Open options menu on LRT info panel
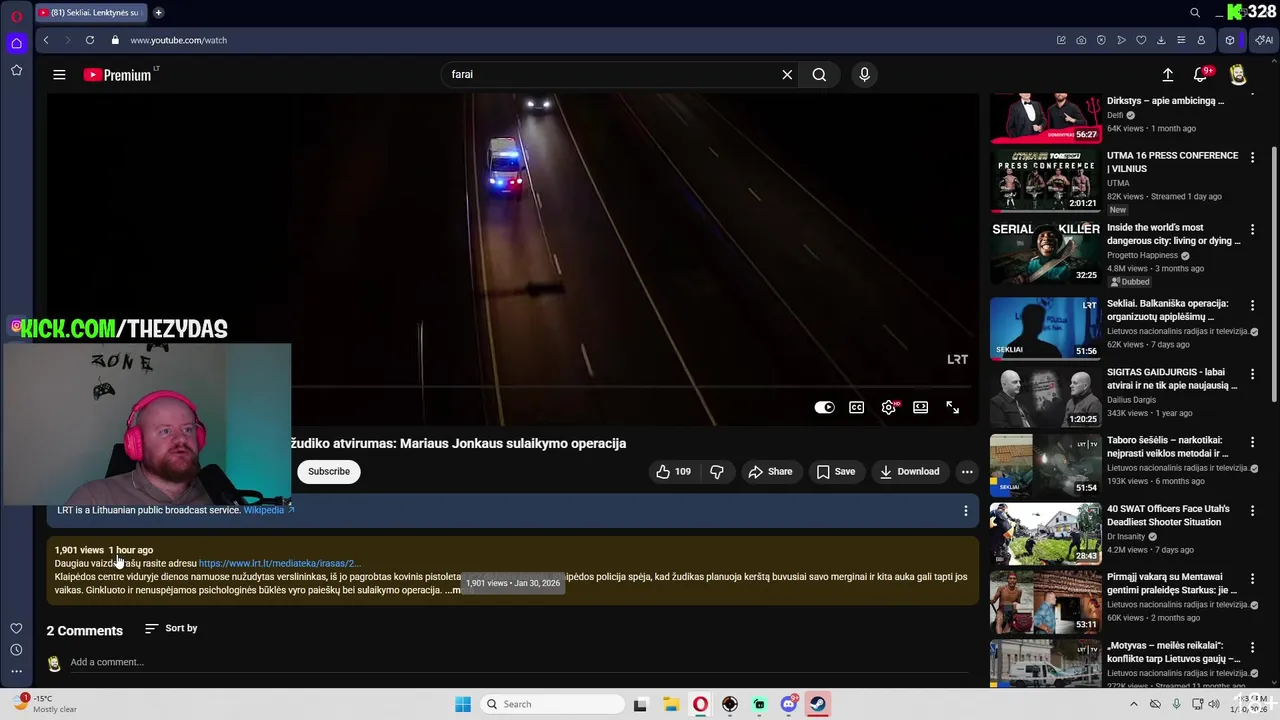1280x720 pixels. (966, 511)
